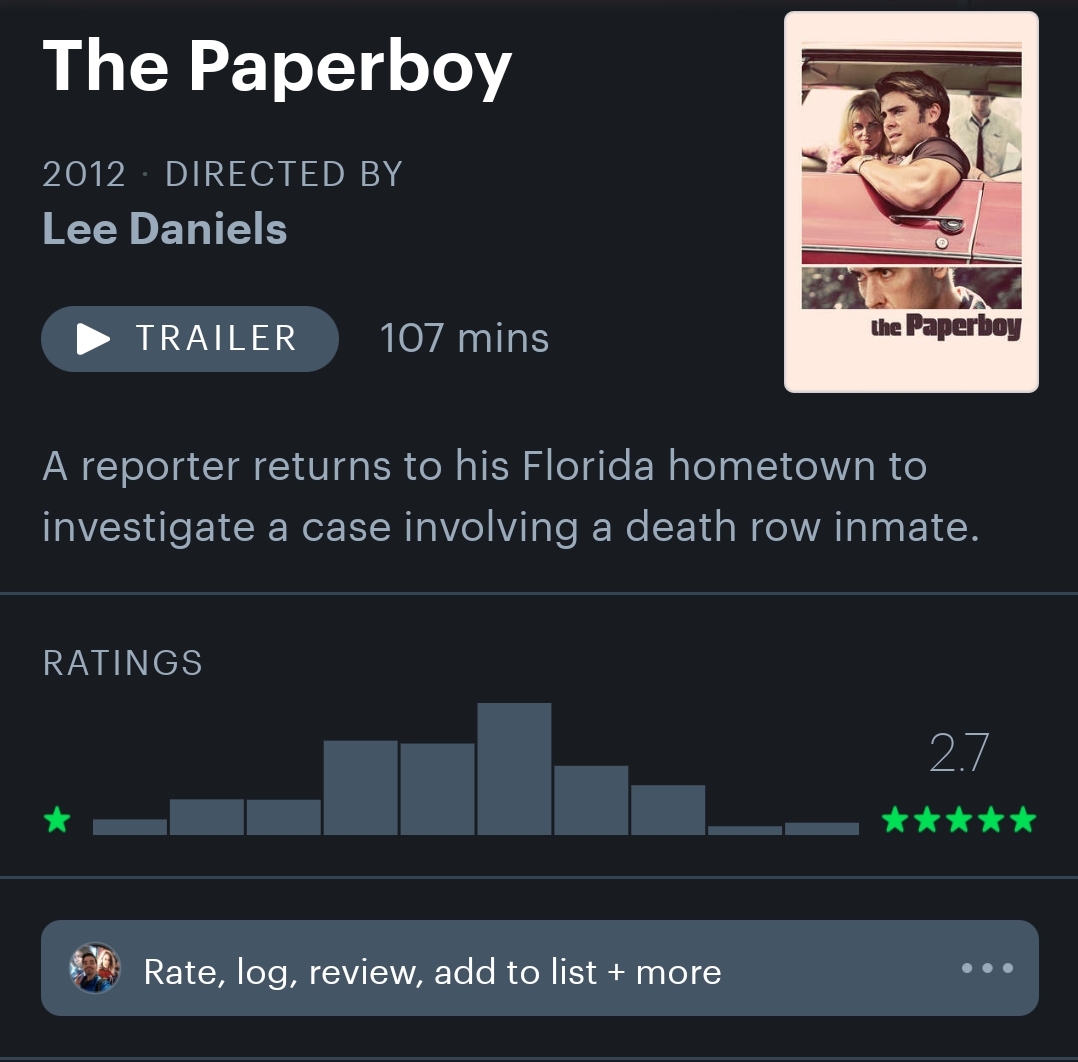Tap the RATINGS section heading
The image size is (1078, 1062).
click(x=122, y=663)
